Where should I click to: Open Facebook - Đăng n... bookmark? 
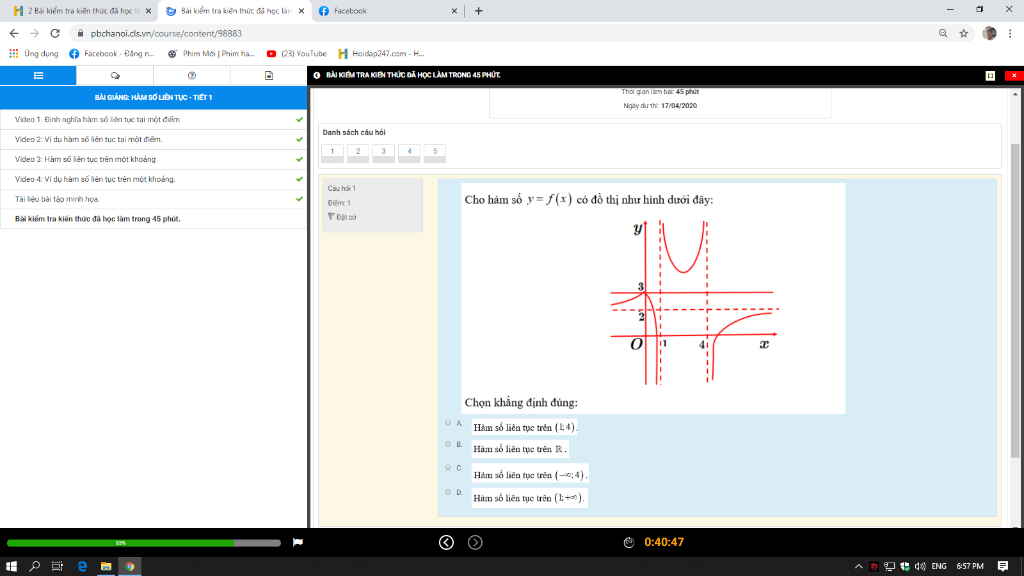[x=112, y=54]
